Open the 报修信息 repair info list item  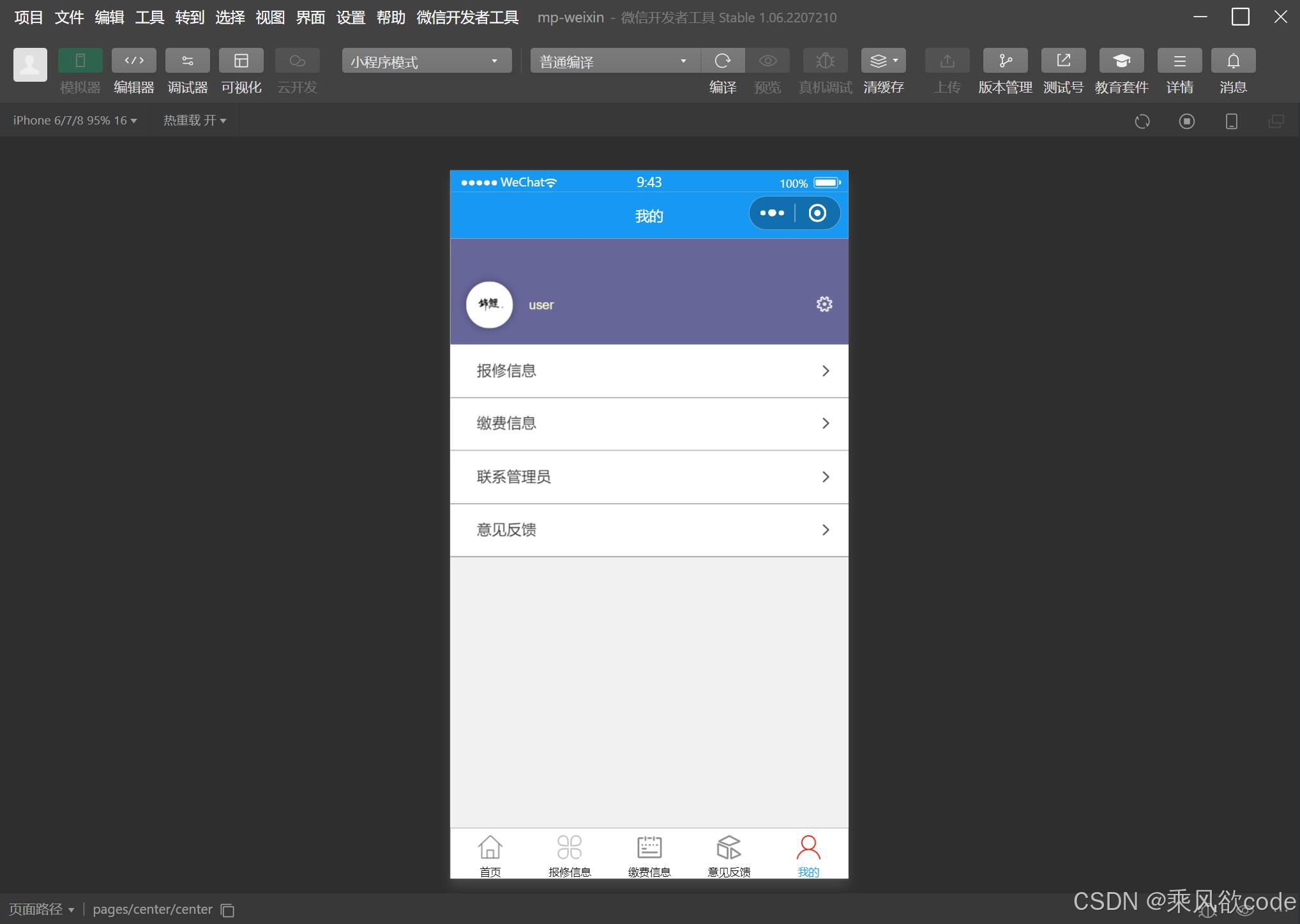649,370
